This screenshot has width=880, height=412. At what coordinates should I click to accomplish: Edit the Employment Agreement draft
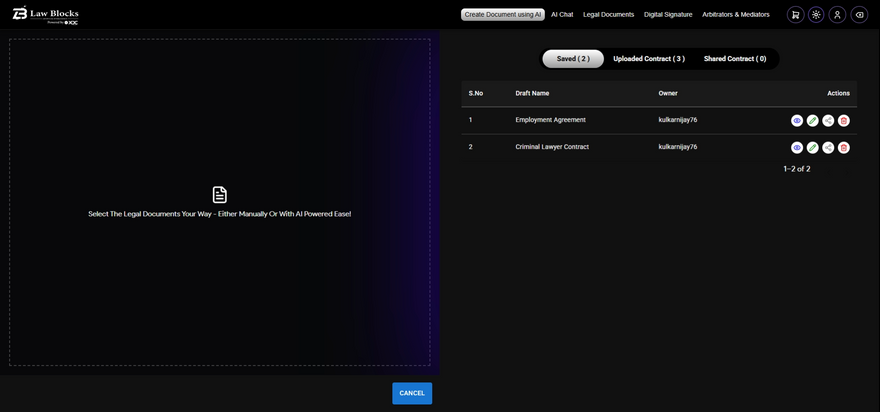pyautogui.click(x=813, y=120)
